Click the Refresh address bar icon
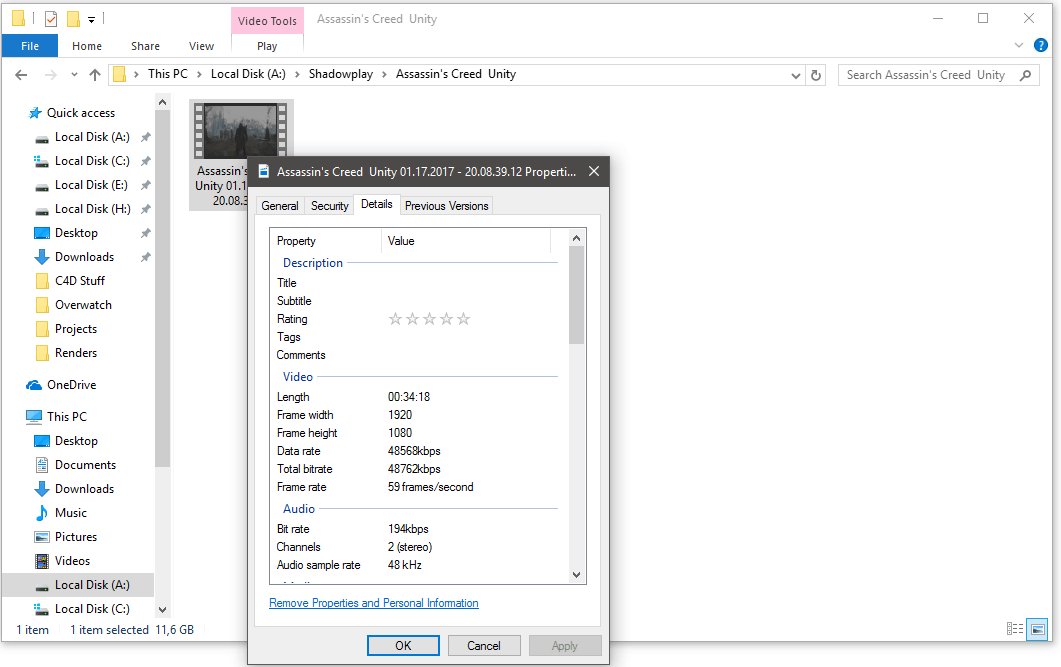1061x667 pixels. click(x=816, y=75)
